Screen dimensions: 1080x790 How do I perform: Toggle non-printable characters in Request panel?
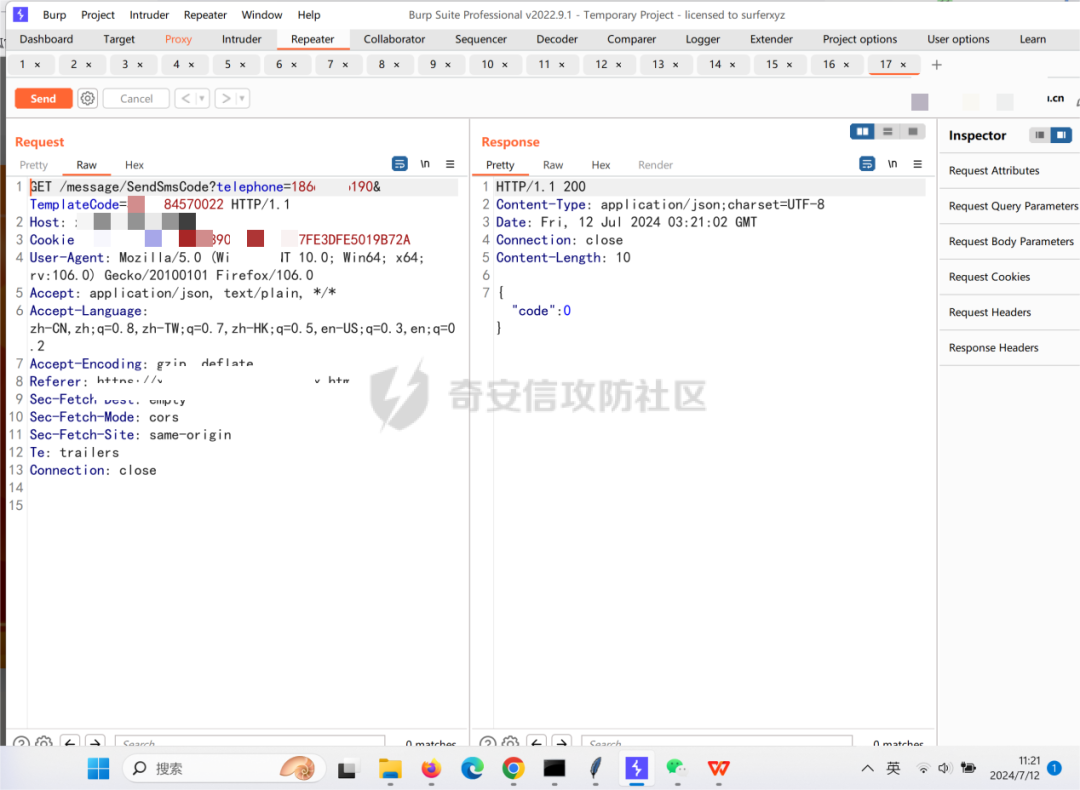[x=425, y=164]
